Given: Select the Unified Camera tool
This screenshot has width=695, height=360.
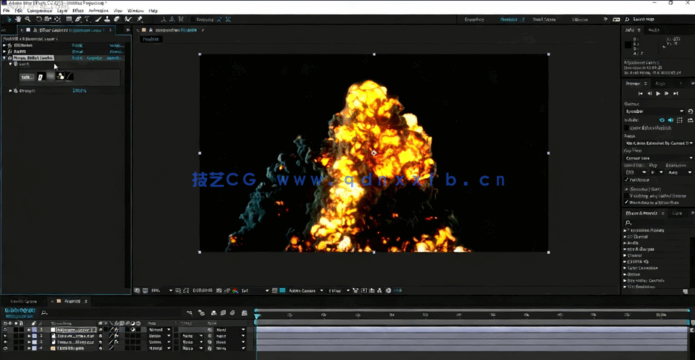Looking at the screenshot, I should pos(48,19).
